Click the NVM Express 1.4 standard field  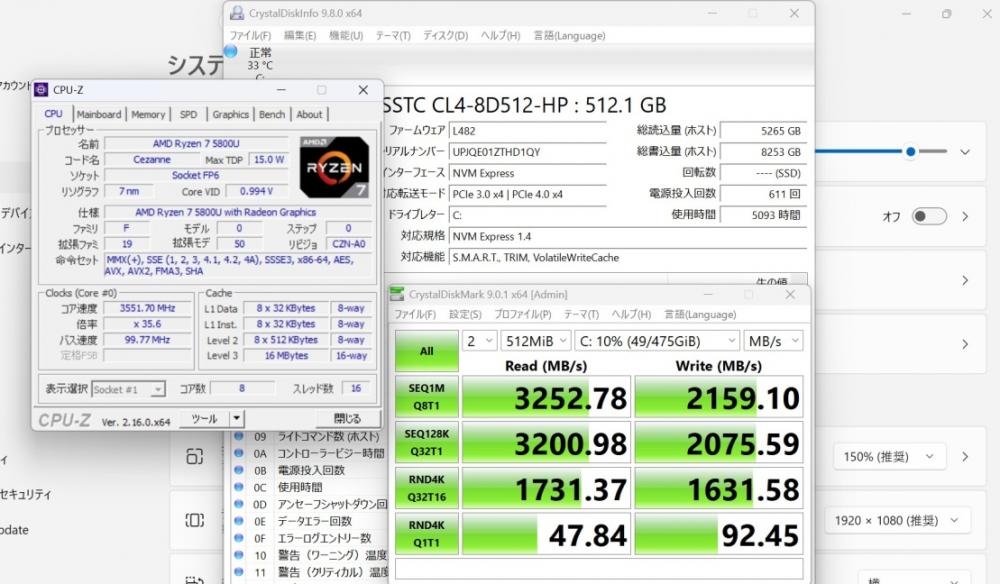tap(628, 237)
